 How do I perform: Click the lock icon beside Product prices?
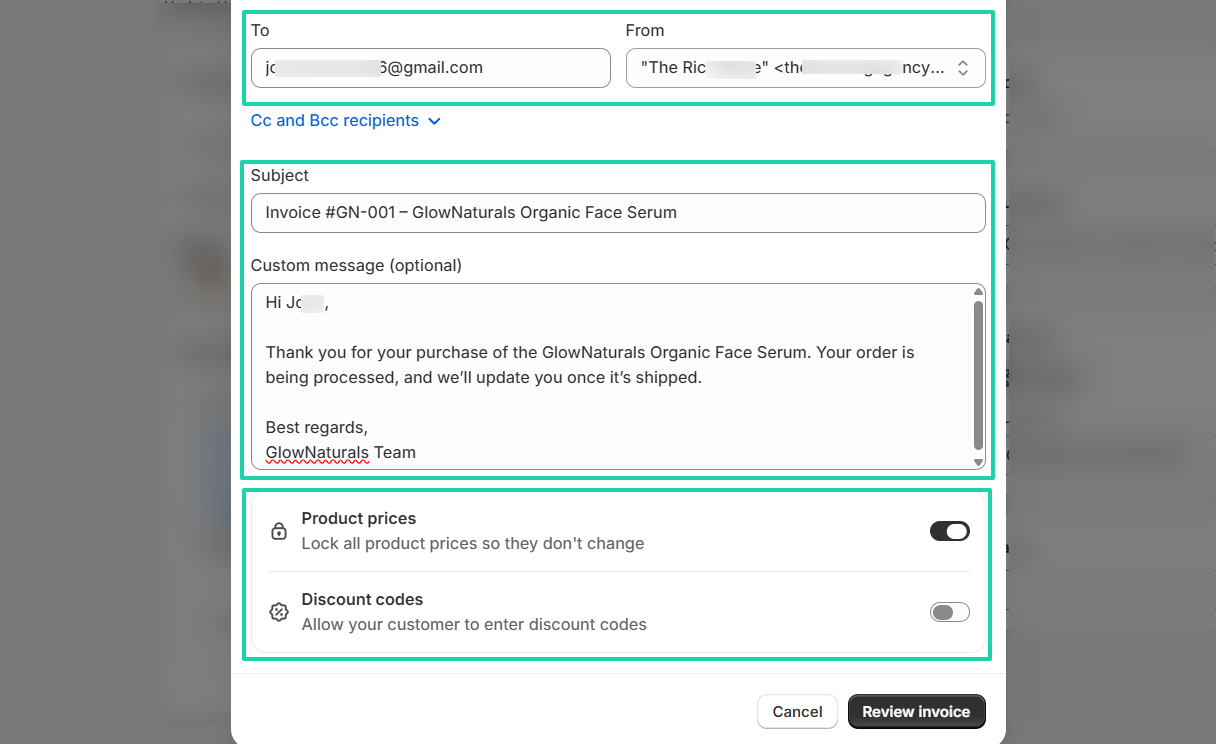coord(279,531)
